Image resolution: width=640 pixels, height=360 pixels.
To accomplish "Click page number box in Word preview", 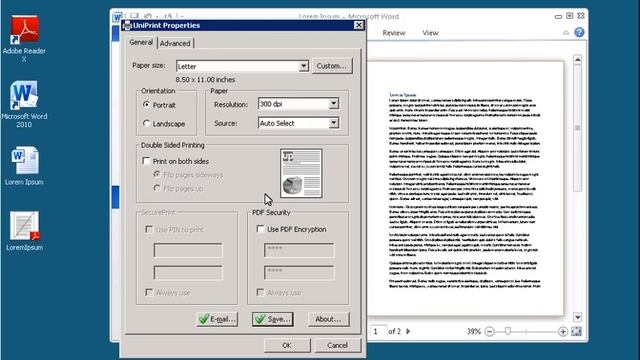I will coord(378,331).
